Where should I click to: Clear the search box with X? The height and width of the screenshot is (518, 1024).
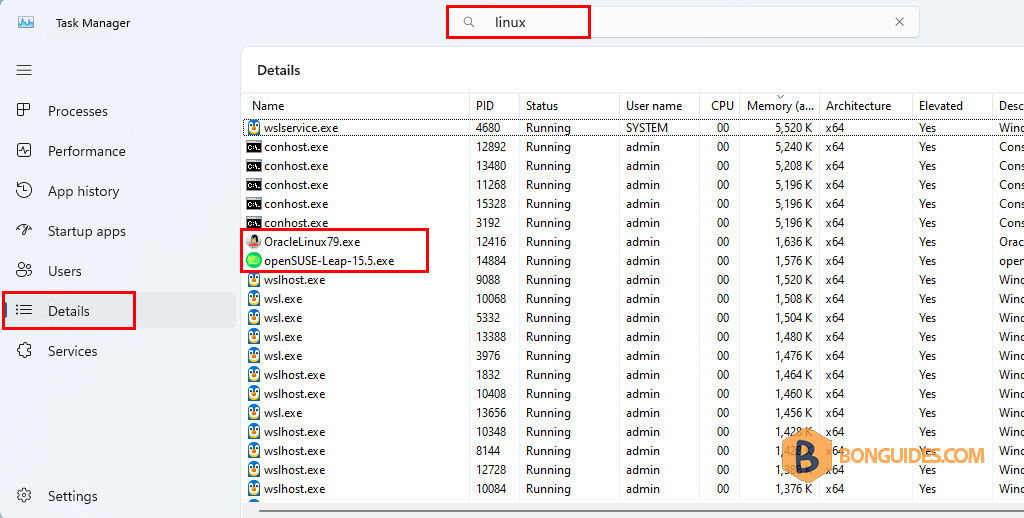click(899, 22)
